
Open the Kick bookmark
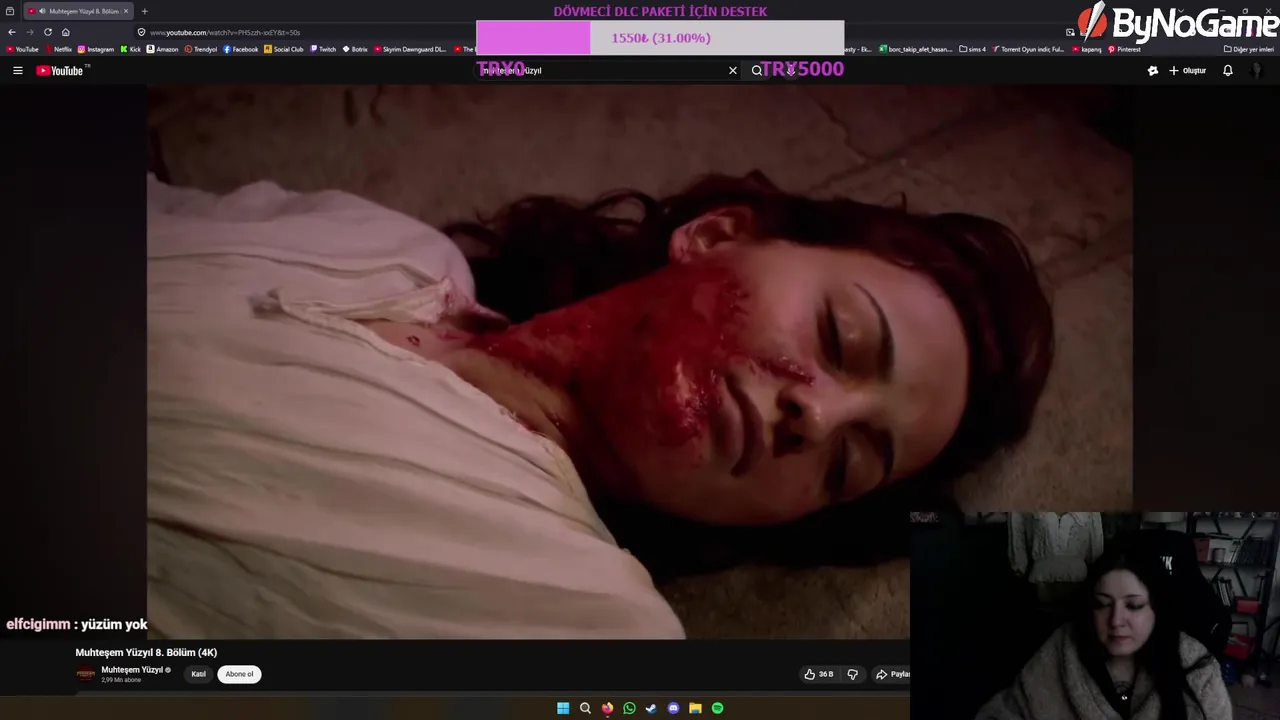click(131, 49)
